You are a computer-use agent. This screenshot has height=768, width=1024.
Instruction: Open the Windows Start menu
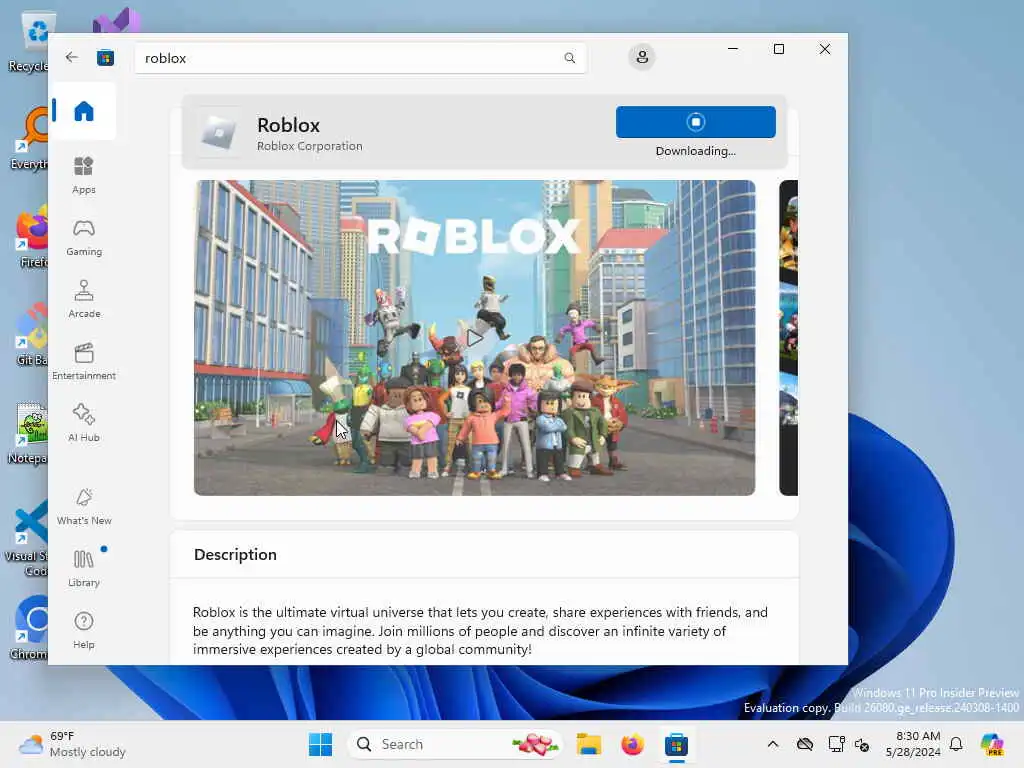tap(320, 744)
